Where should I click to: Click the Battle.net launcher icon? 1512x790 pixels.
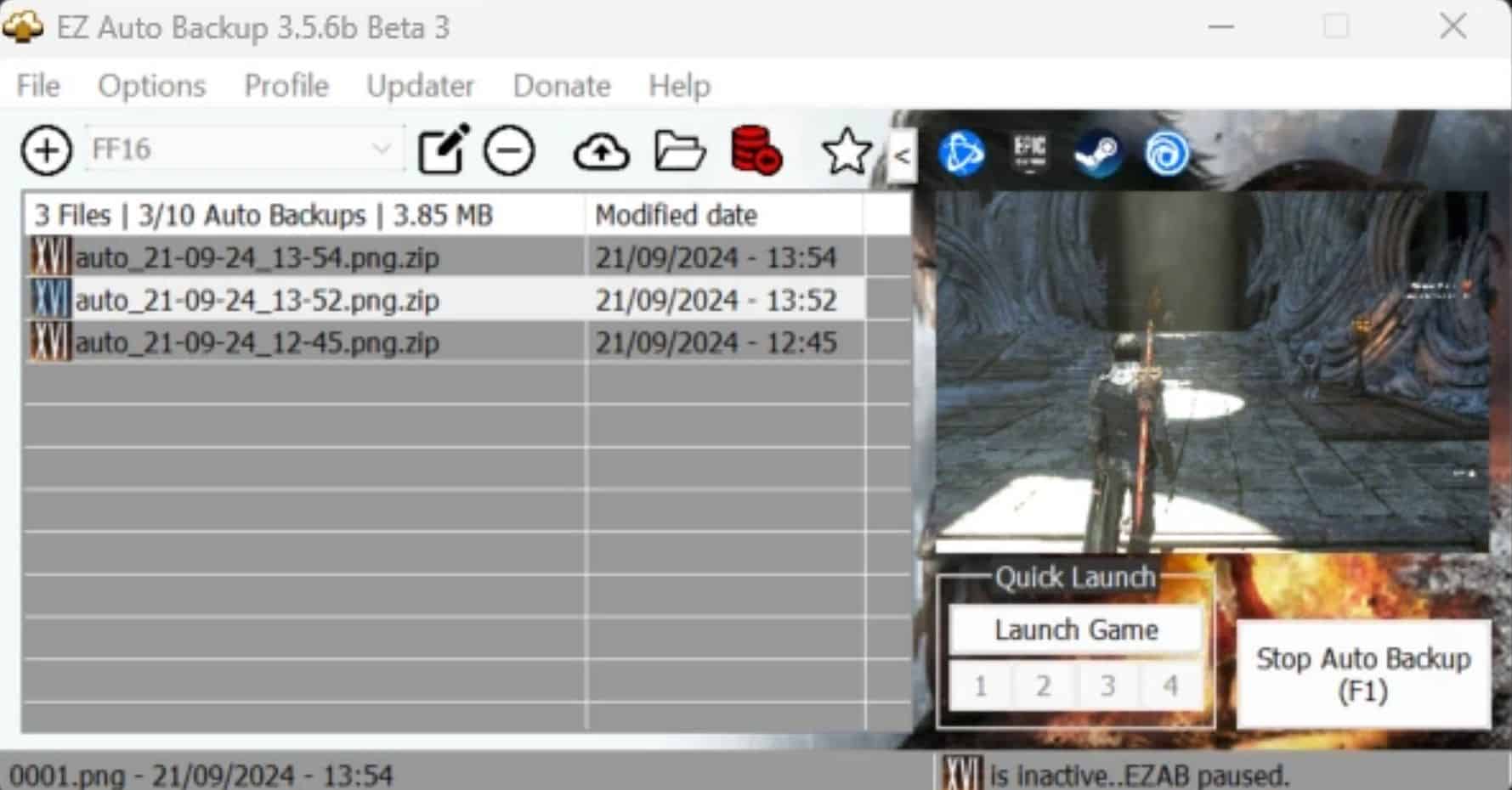(x=961, y=154)
